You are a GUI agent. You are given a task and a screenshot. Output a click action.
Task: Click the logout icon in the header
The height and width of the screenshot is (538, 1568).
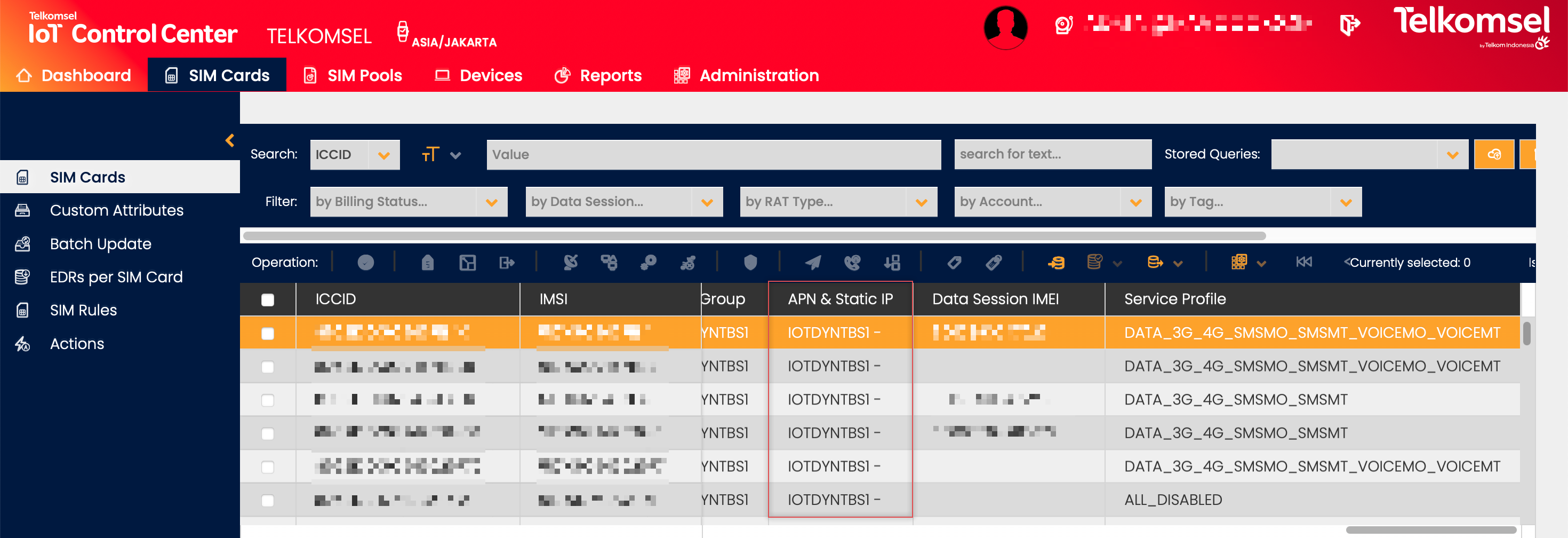pos(1349,25)
